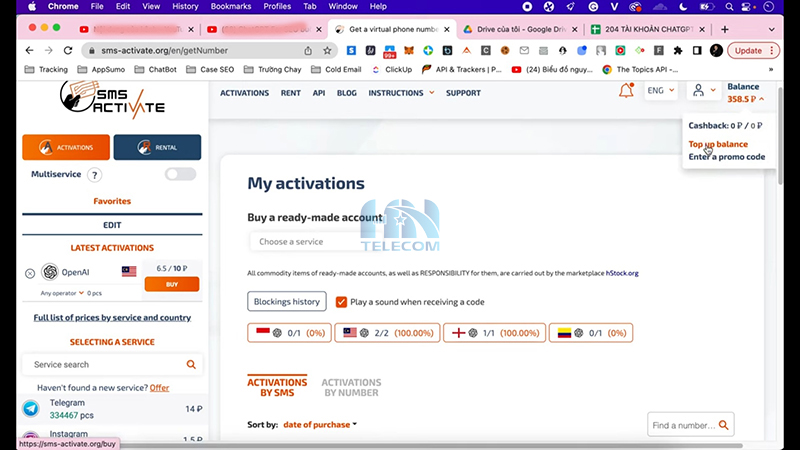Expand the INSTRUCTIONS menu
Viewport: 800px width, 450px height.
(x=401, y=93)
